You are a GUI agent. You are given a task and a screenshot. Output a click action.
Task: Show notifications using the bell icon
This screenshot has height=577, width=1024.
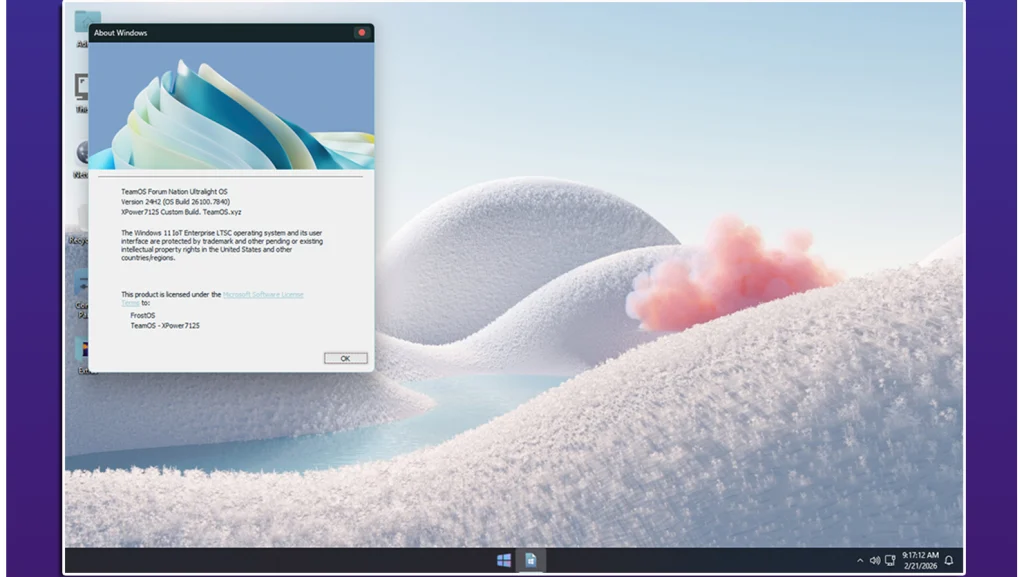point(948,561)
